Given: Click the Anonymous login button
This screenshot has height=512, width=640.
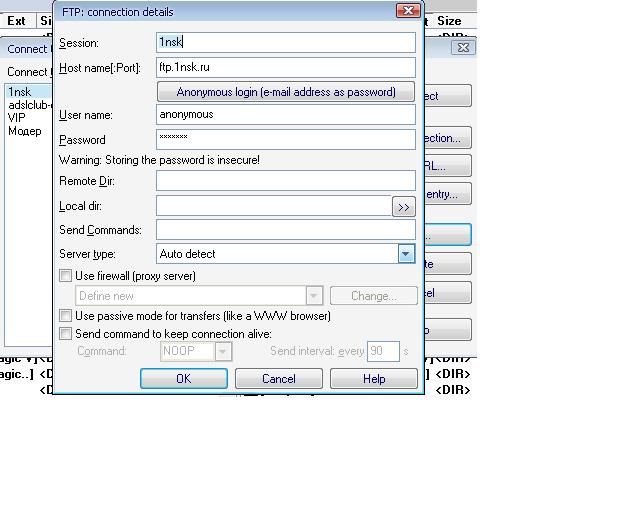Looking at the screenshot, I should 286,92.
